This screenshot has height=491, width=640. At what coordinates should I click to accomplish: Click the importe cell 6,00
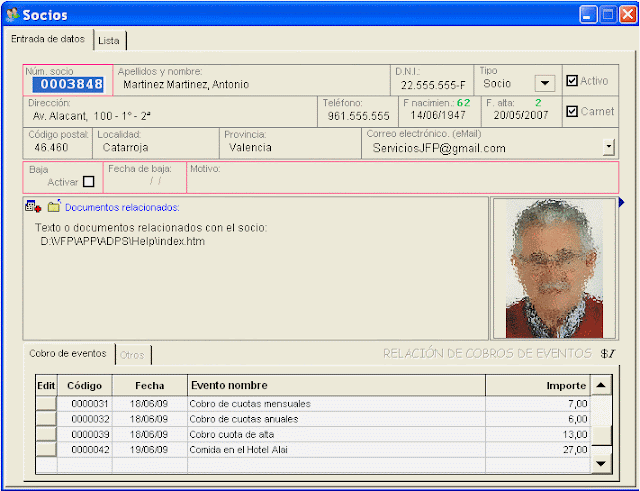pyautogui.click(x=538, y=419)
